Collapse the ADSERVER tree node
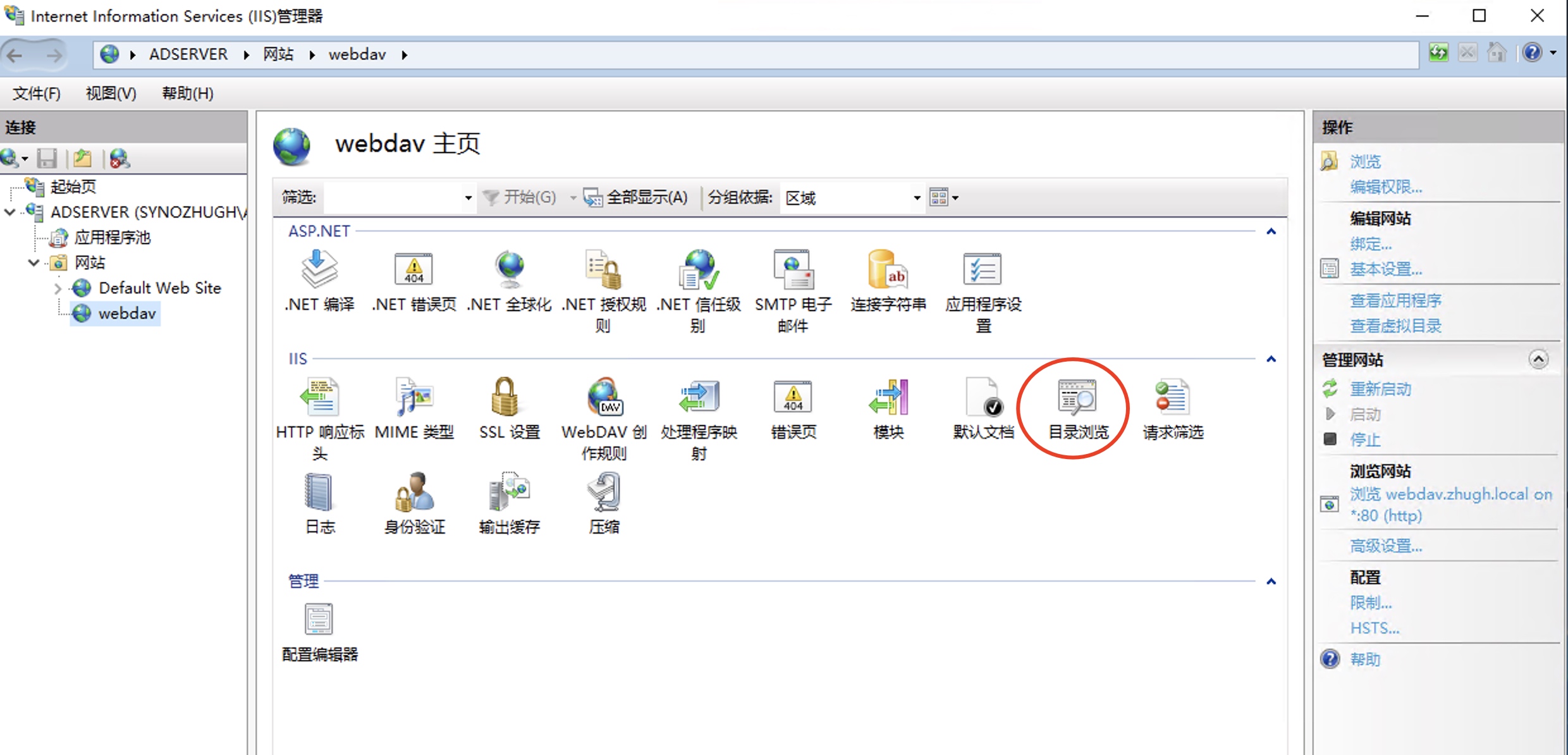Screen dimensions: 1568x755 (x=10, y=212)
